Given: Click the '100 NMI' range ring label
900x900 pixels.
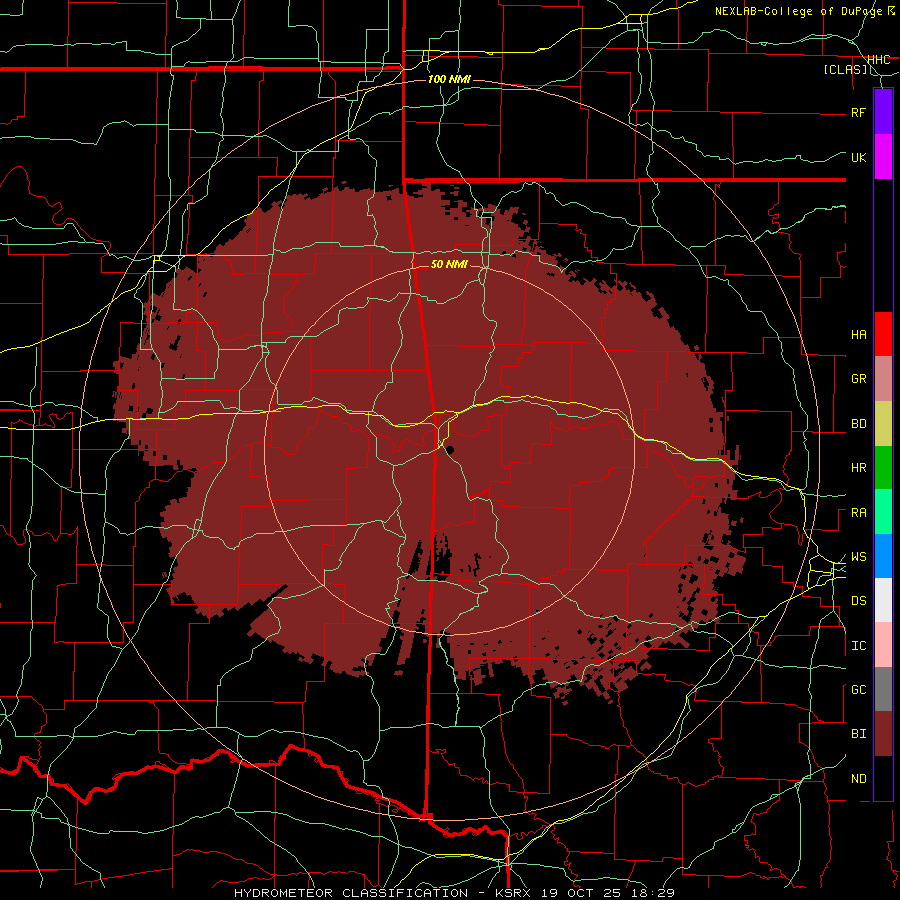Looking at the screenshot, I should click(449, 79).
